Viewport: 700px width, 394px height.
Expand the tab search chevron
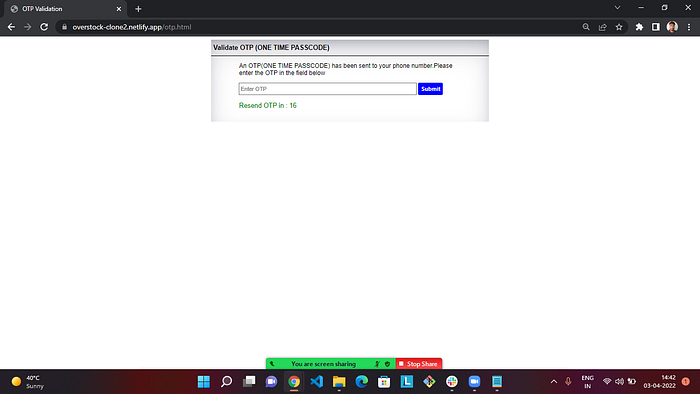[617, 8]
